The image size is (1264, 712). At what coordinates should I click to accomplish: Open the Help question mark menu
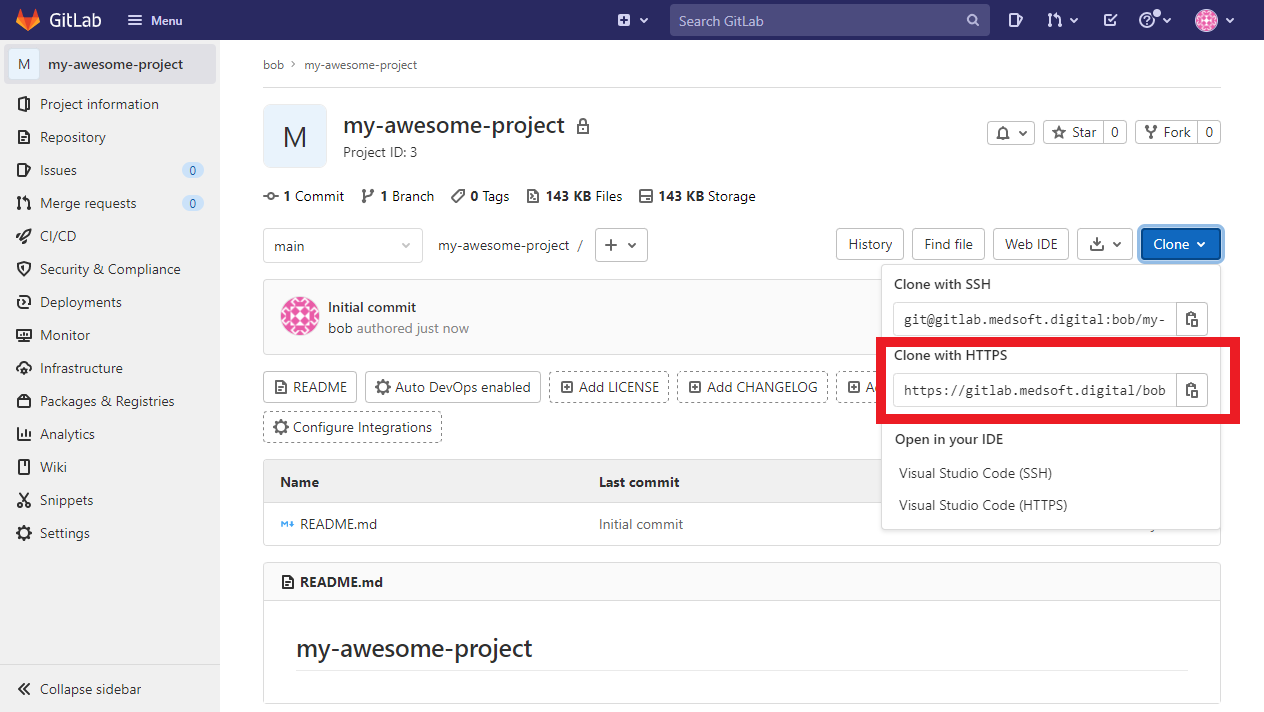1153,20
